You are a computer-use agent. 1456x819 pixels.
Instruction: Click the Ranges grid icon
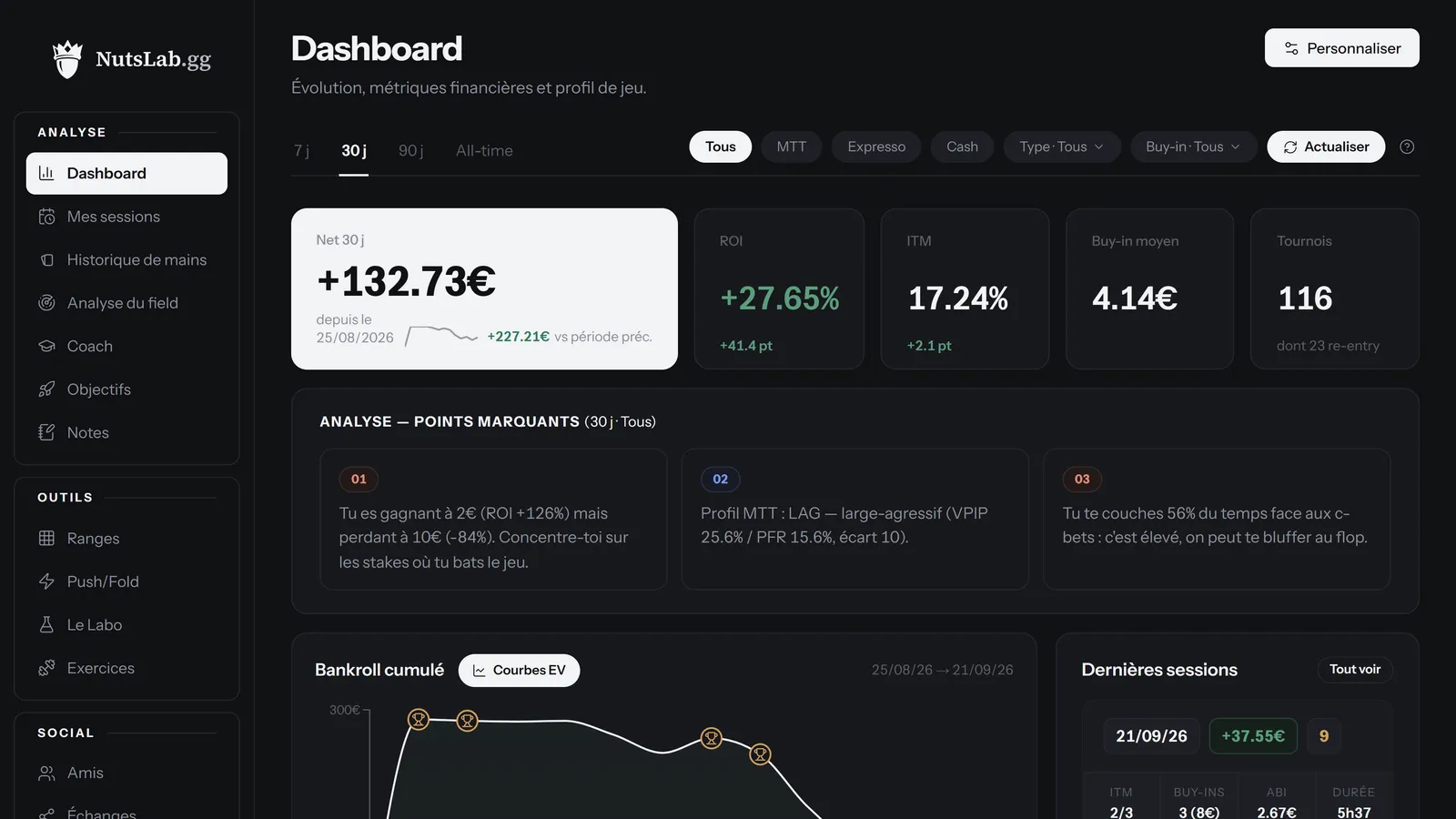[46, 538]
